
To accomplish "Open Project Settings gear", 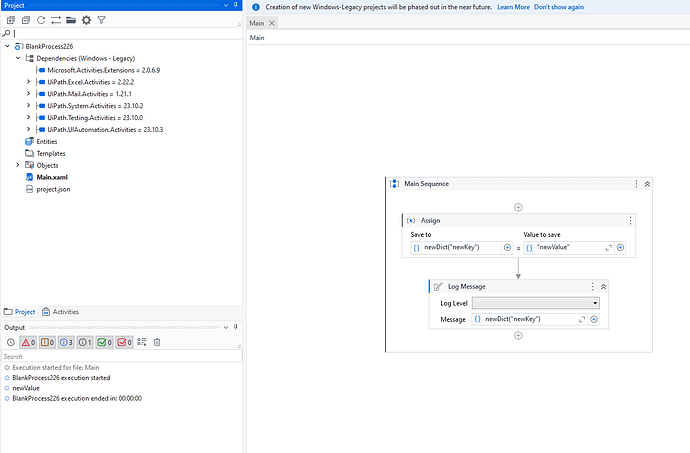I will point(86,20).
